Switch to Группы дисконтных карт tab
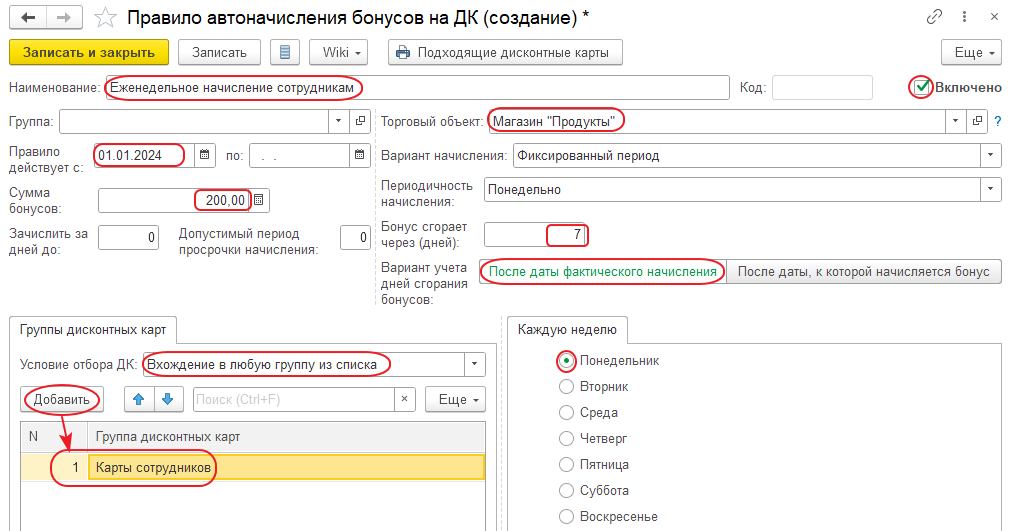 [x=94, y=328]
